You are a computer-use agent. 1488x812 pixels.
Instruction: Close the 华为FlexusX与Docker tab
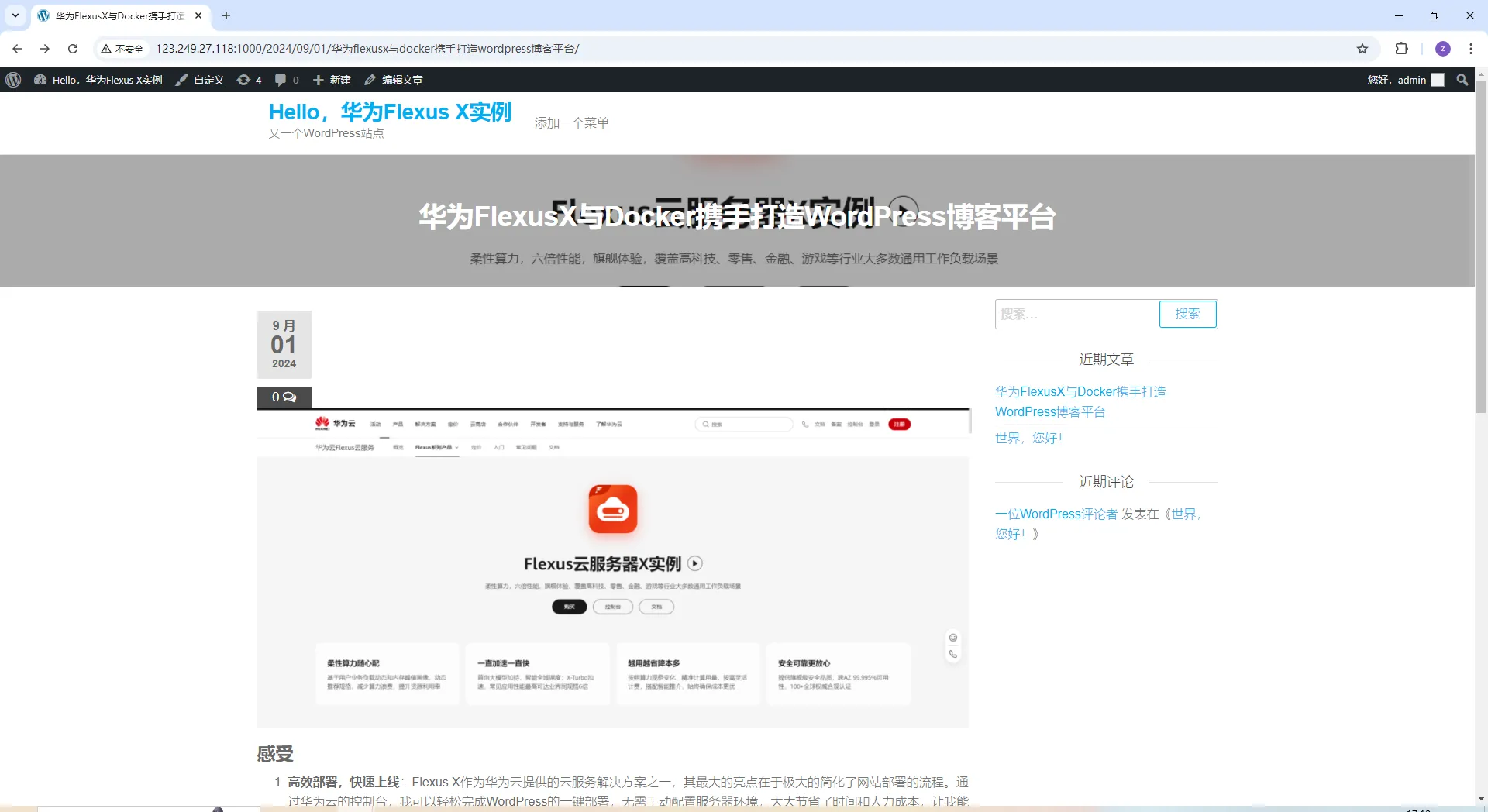[198, 15]
